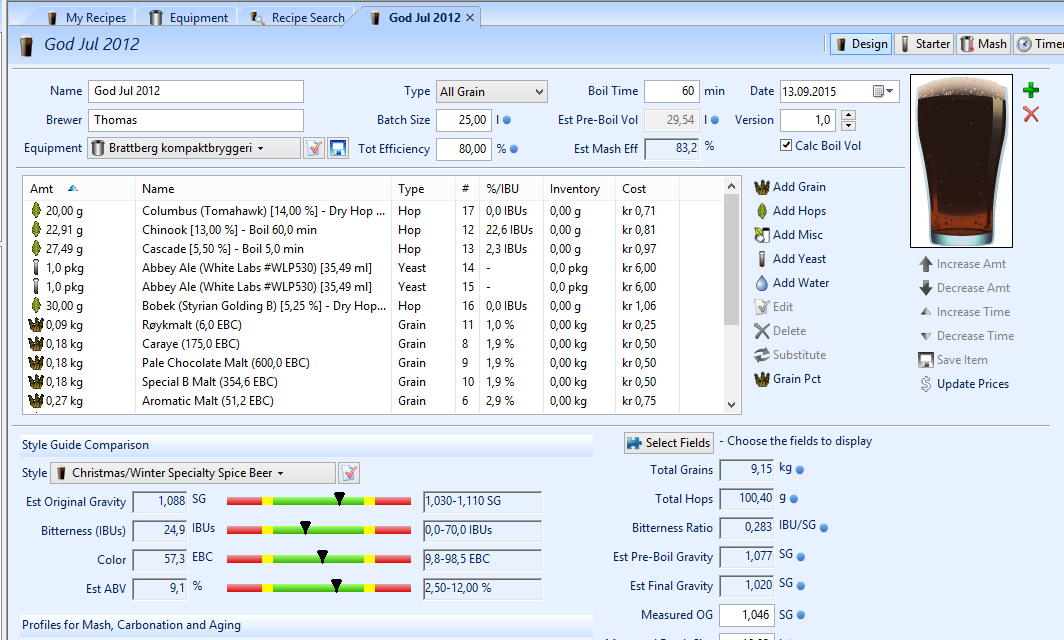This screenshot has height=640, width=1064.
Task: Click the Est Original Gravity range slider marker
Action: [340, 498]
